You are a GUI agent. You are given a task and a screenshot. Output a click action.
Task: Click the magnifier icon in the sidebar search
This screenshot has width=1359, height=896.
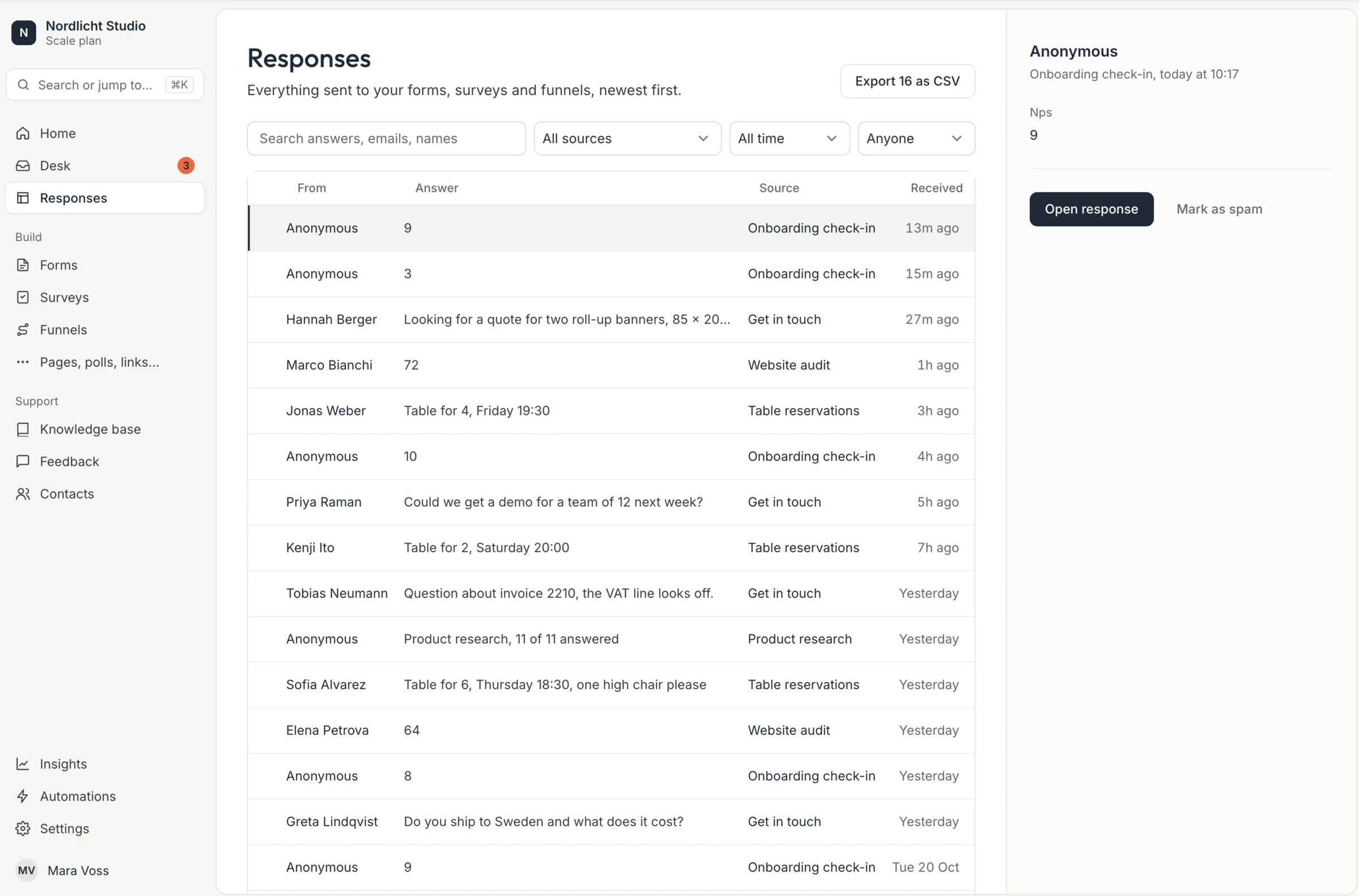tap(23, 84)
